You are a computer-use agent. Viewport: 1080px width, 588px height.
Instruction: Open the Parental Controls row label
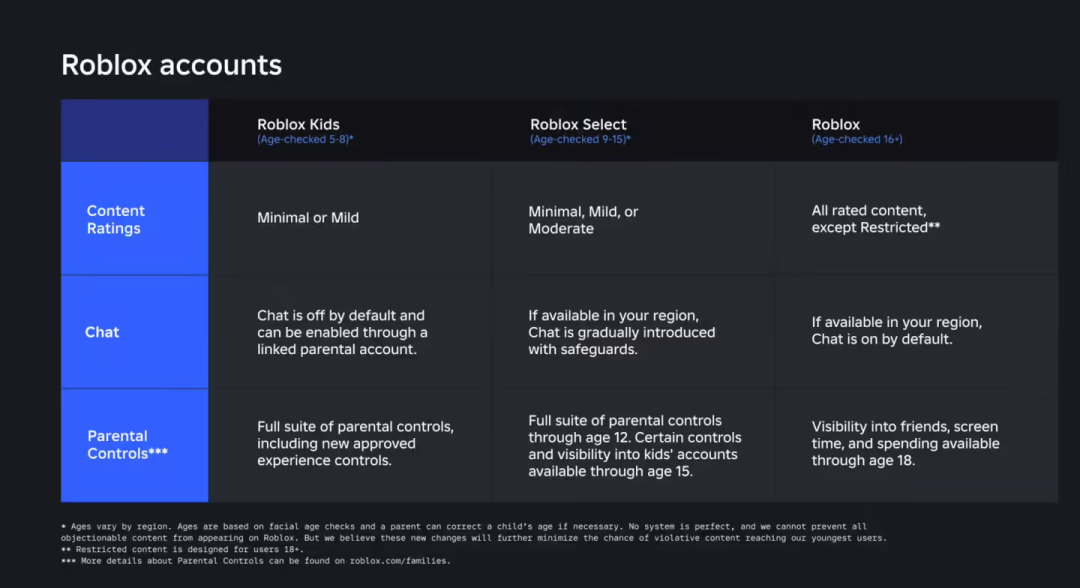127,445
